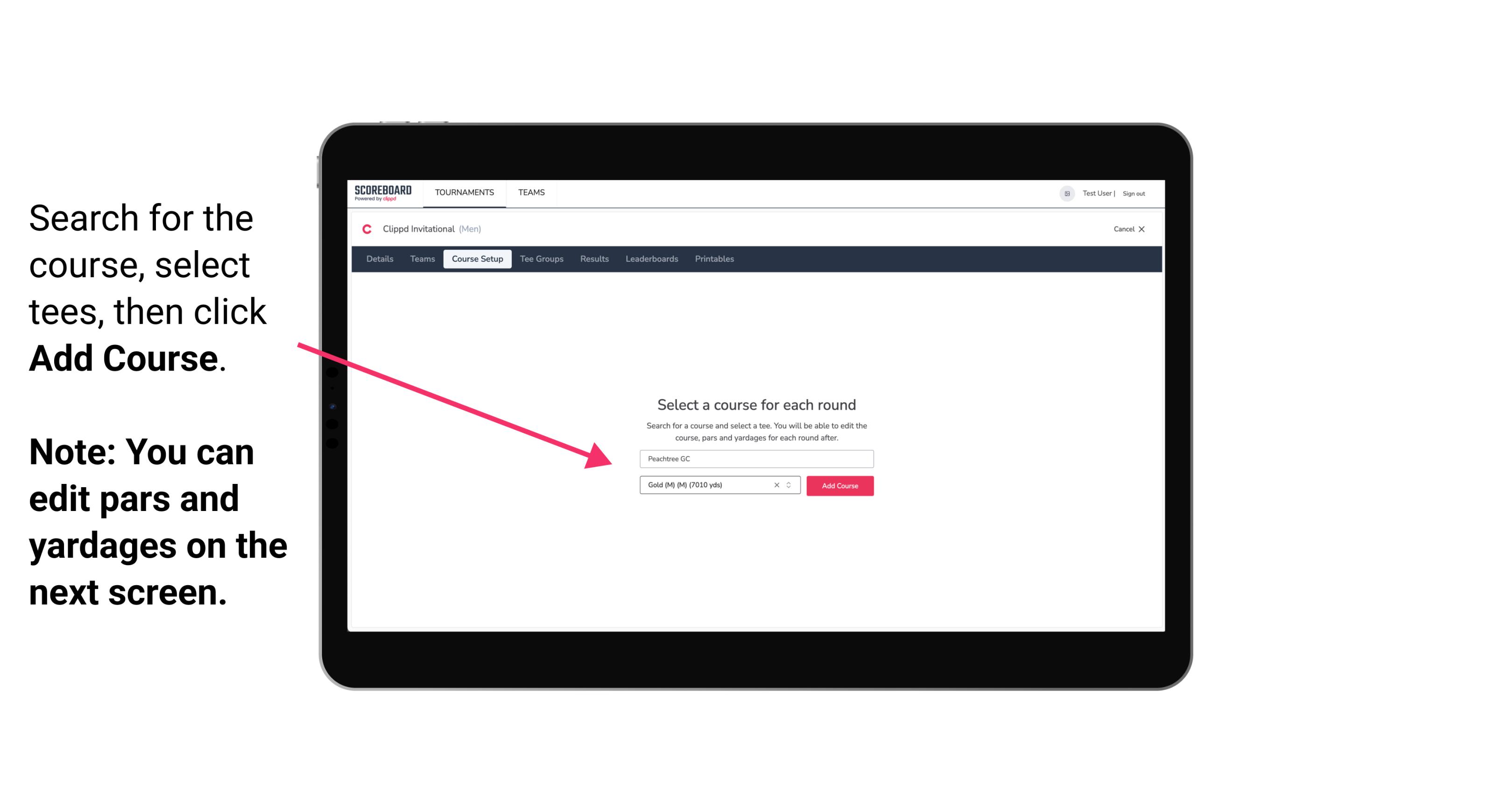This screenshot has height=812, width=1510.
Task: Click the clear tee selection X icon
Action: [775, 486]
